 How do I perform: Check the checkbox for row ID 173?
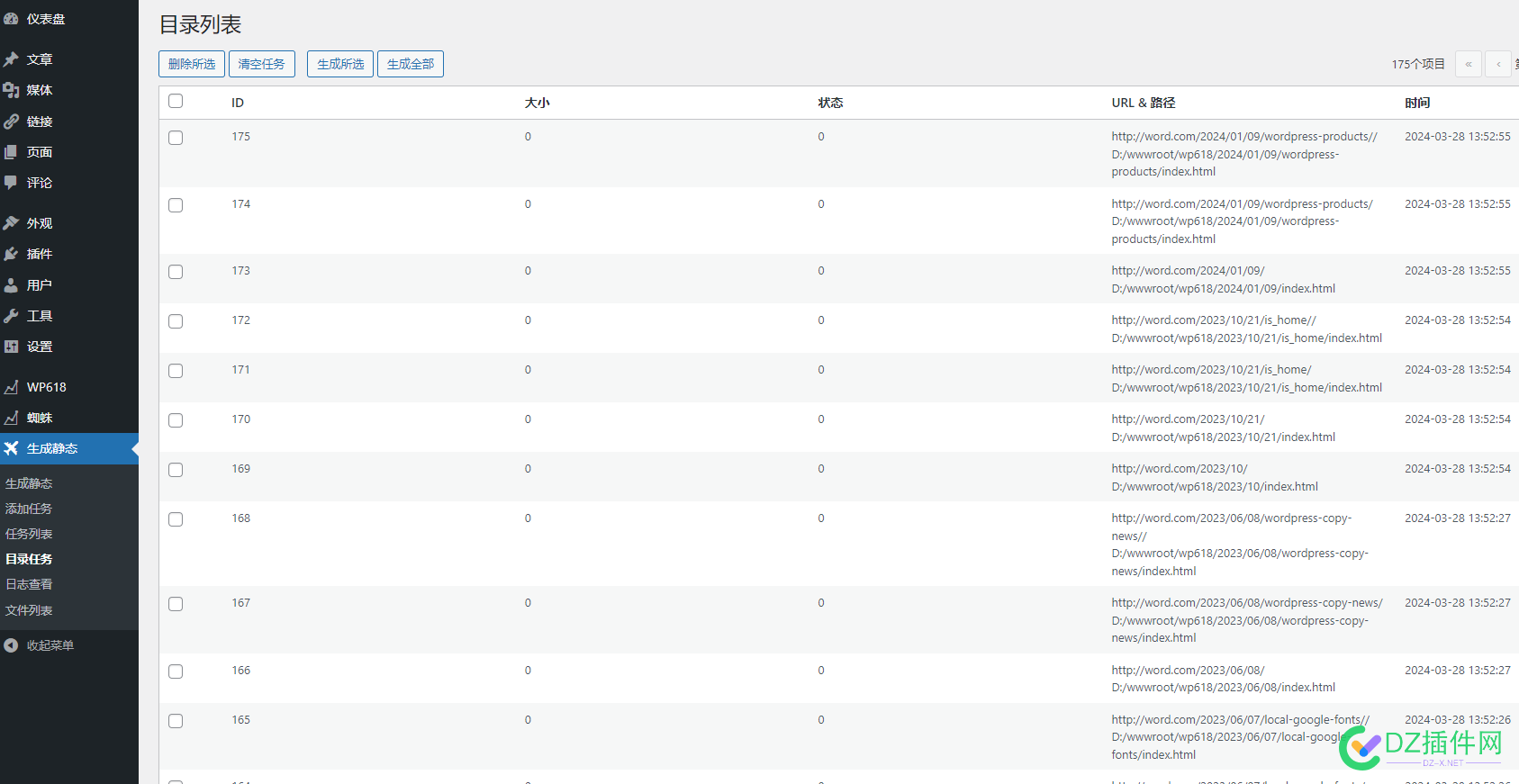[176, 272]
